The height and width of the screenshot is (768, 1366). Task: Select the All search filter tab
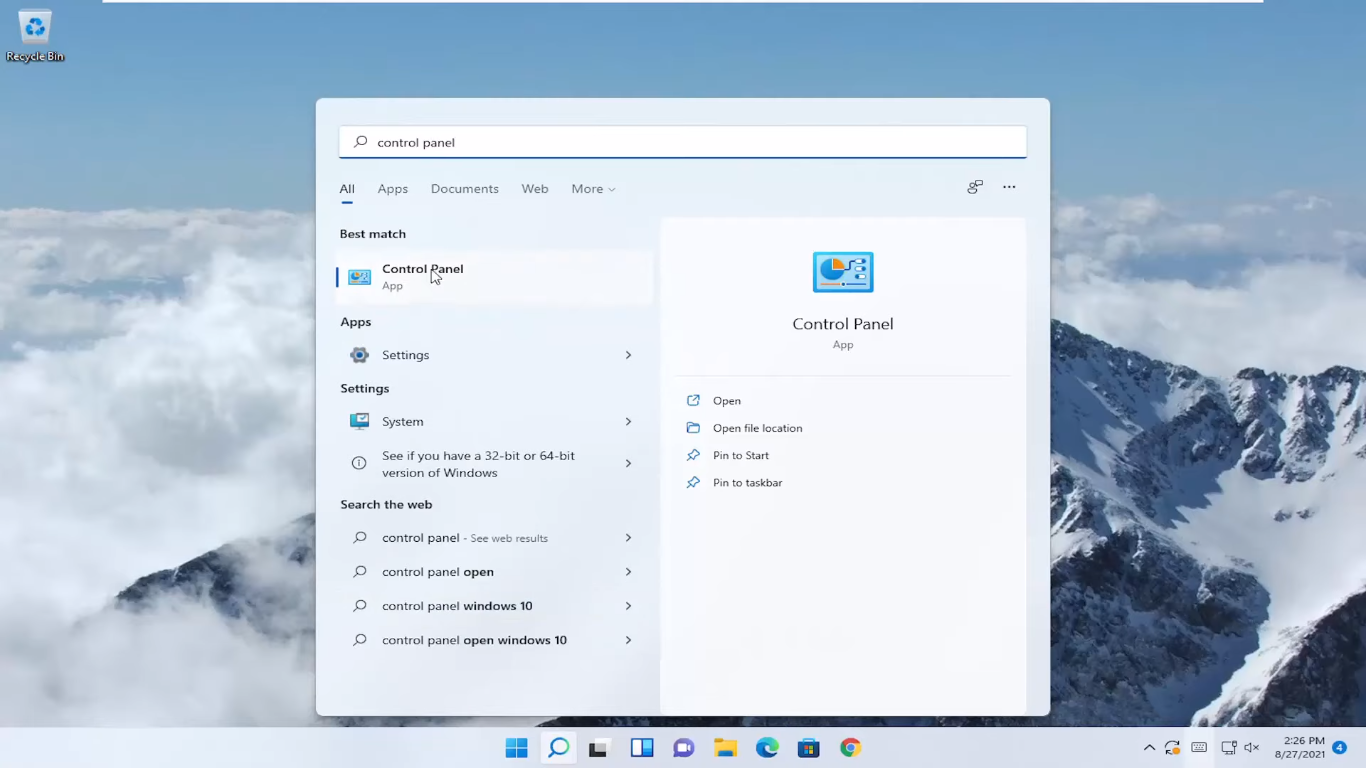point(347,189)
